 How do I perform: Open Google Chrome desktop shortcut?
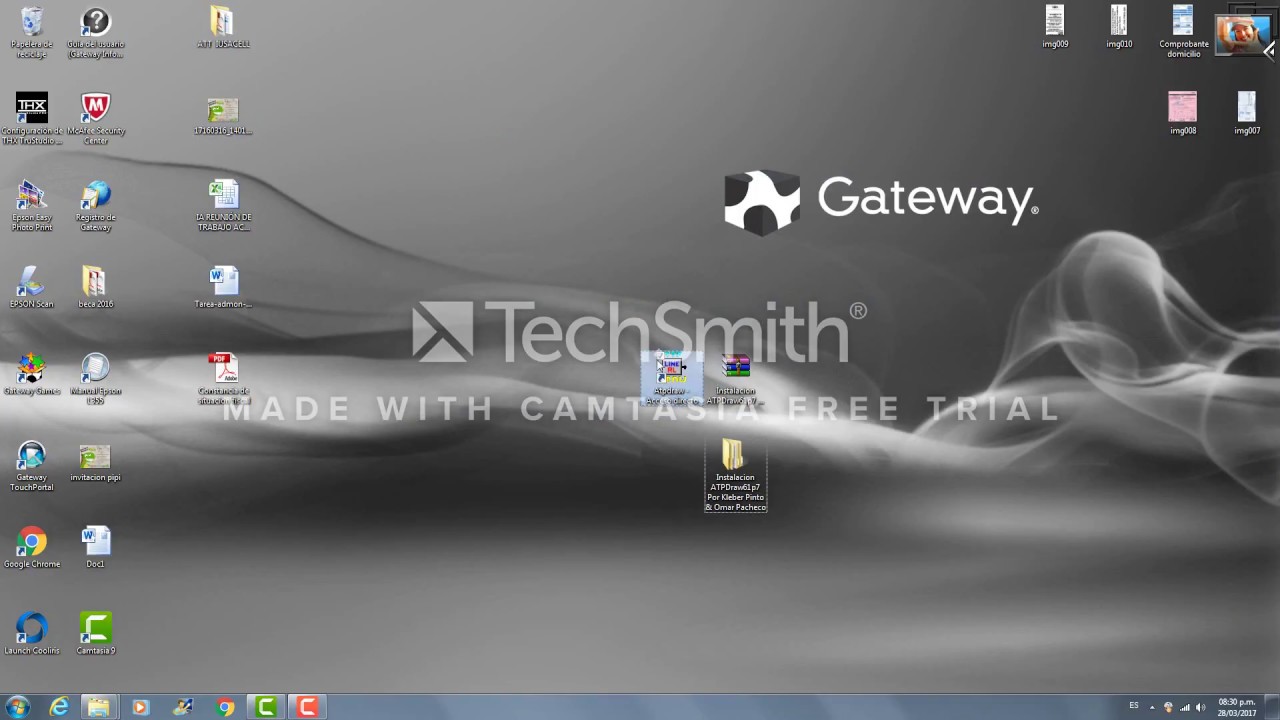(32, 548)
